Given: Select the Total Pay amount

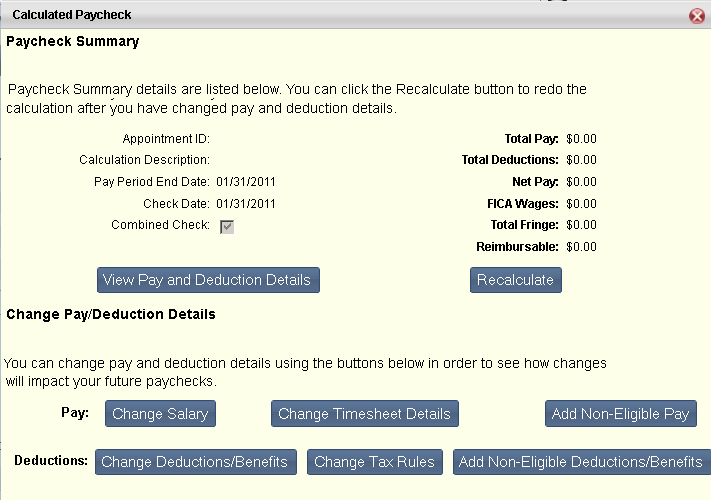Looking at the screenshot, I should point(581,139).
